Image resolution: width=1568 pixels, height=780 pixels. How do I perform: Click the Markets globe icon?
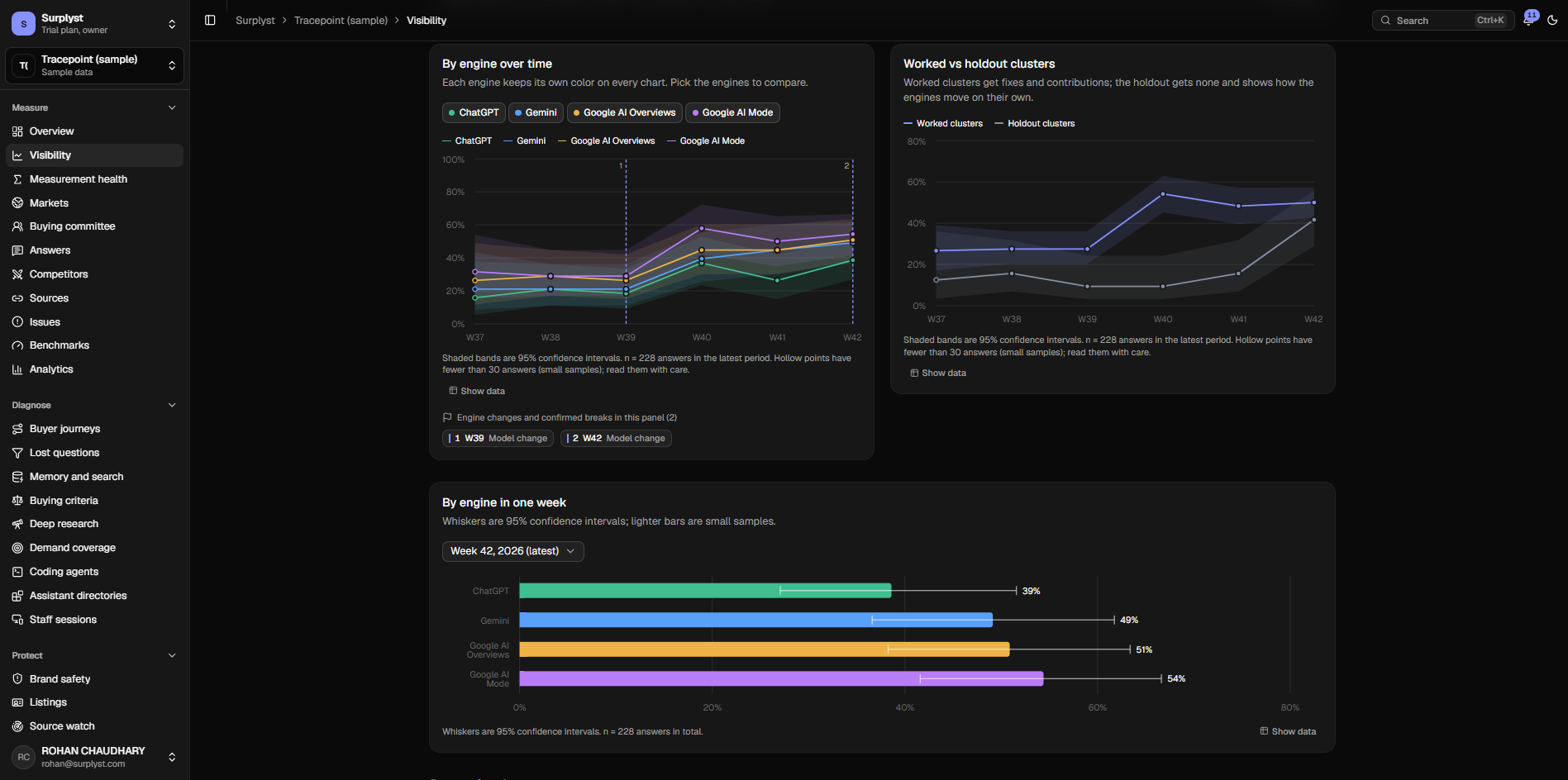click(17, 203)
